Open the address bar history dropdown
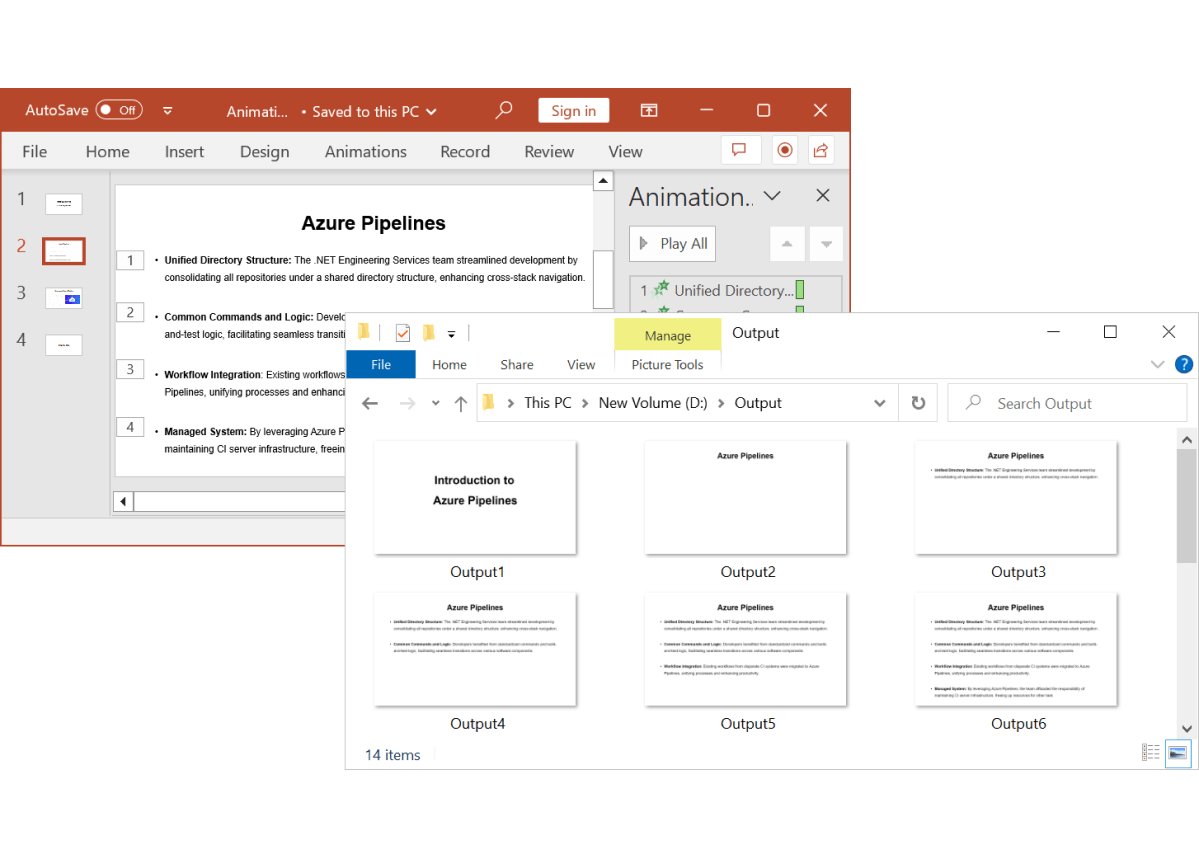Screen dimensions: 1199x857 point(879,403)
